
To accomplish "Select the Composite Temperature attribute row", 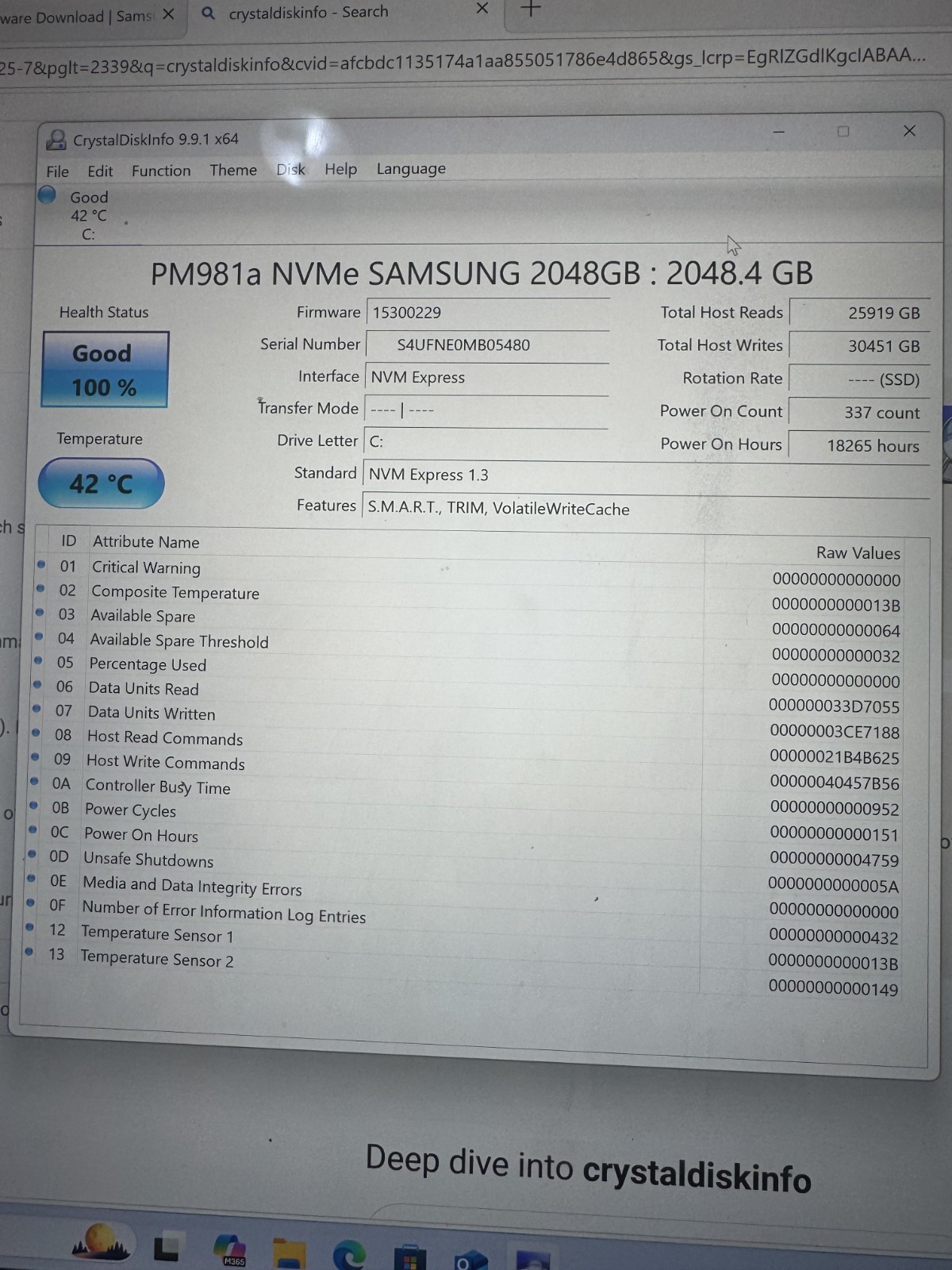I will 468,598.
